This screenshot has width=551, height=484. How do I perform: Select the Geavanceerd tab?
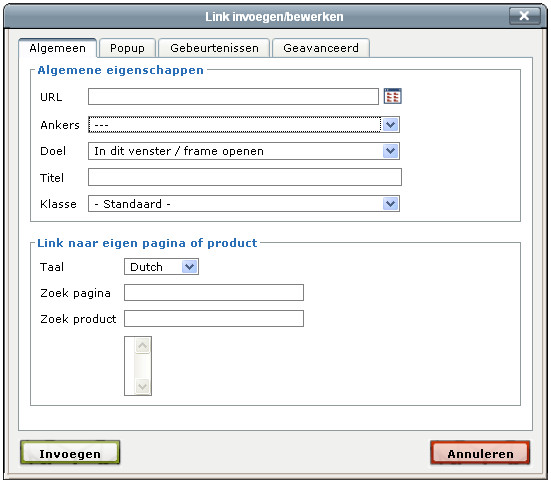pos(321,48)
